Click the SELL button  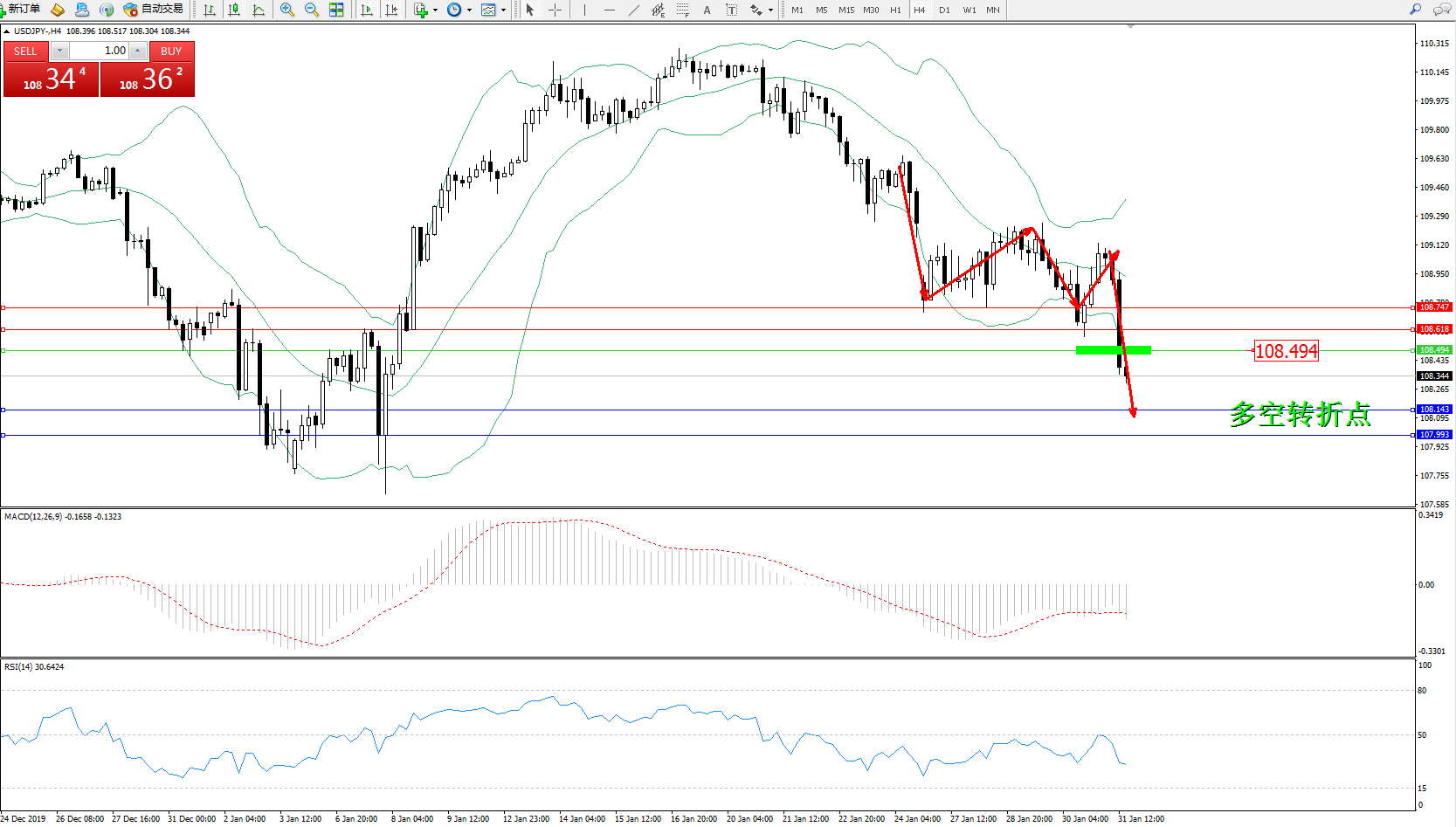tap(25, 52)
